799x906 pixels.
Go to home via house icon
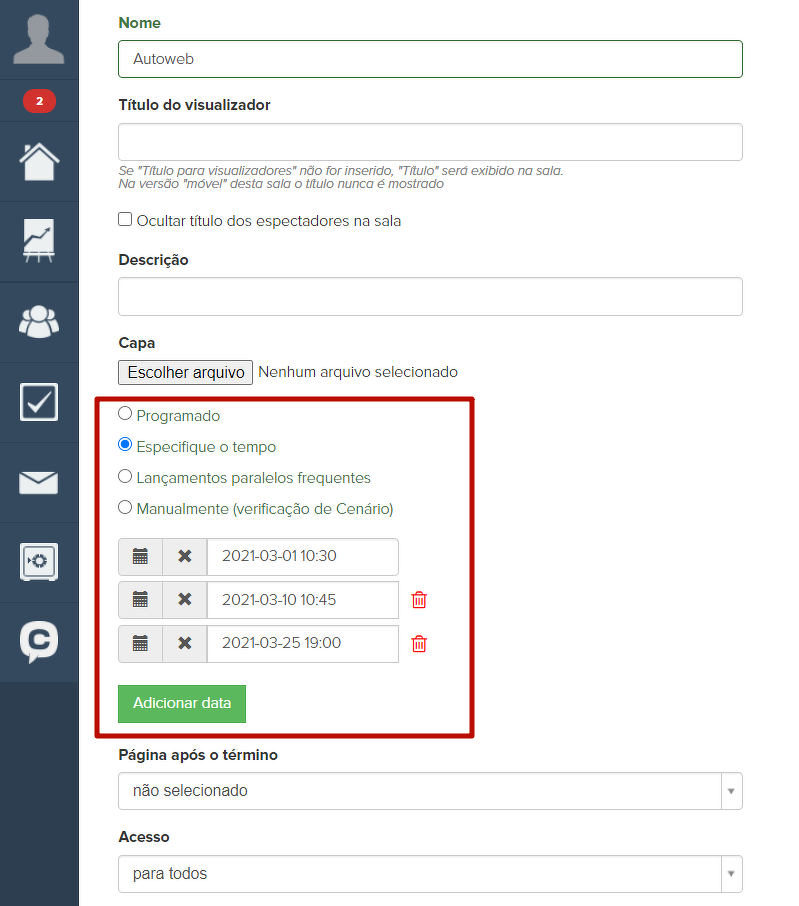(x=39, y=161)
